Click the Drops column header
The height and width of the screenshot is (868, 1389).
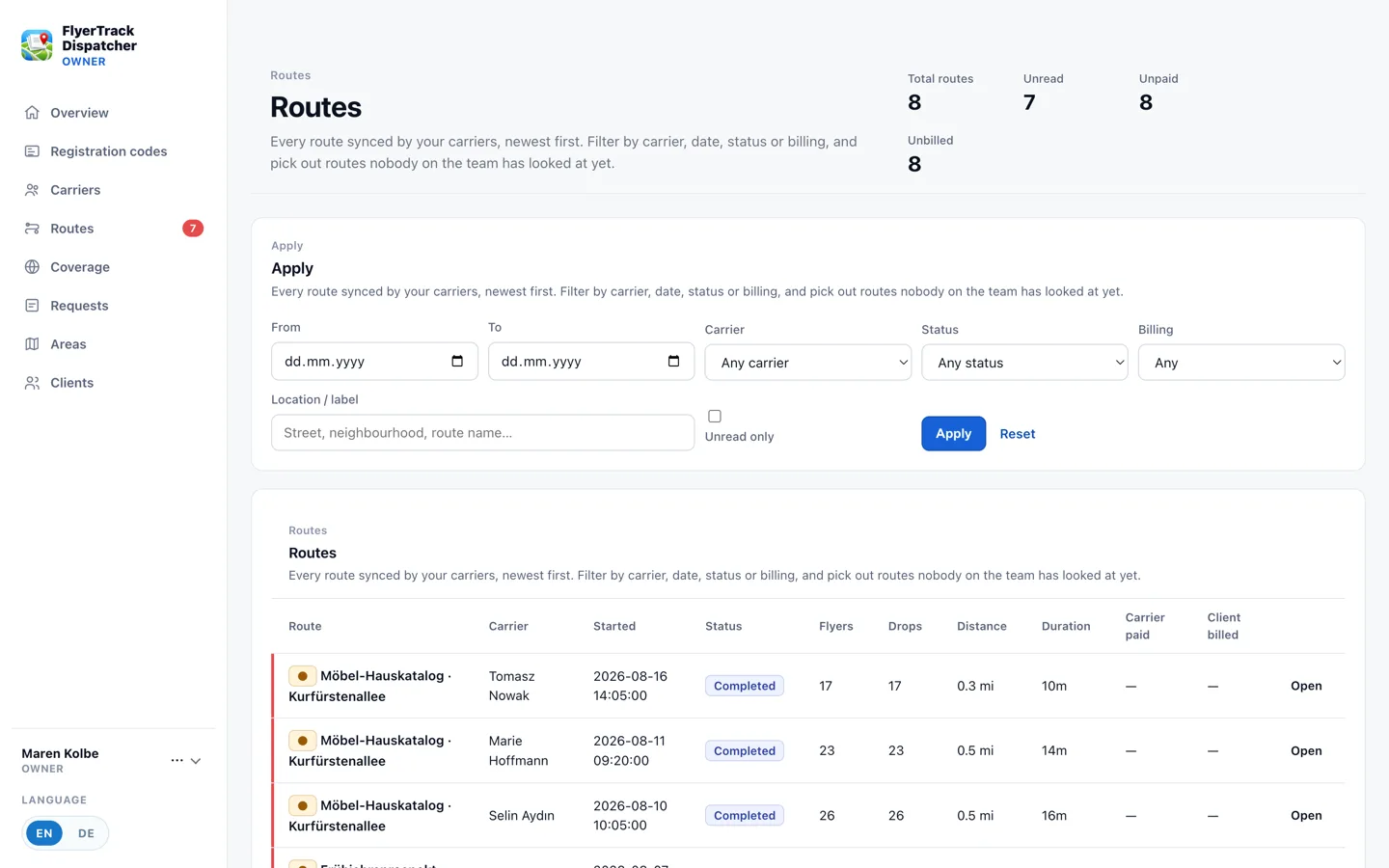click(905, 626)
